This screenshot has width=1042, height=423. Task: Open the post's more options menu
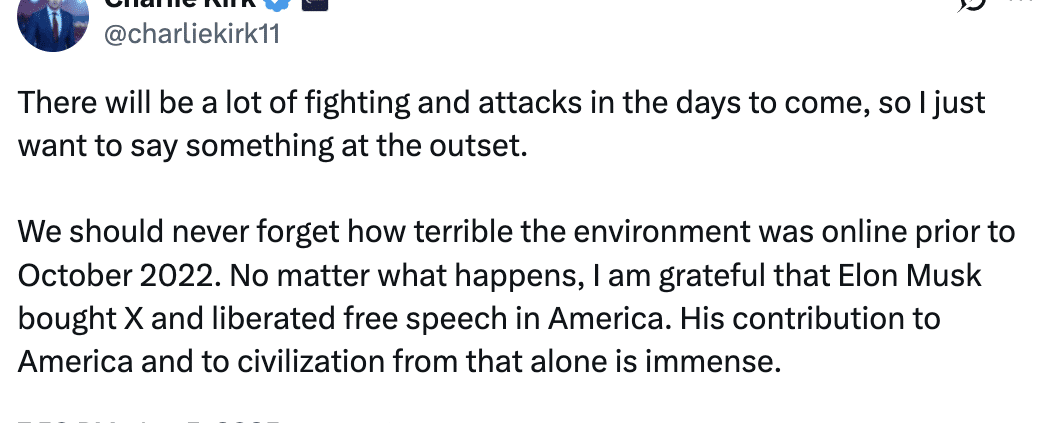(1023, 2)
